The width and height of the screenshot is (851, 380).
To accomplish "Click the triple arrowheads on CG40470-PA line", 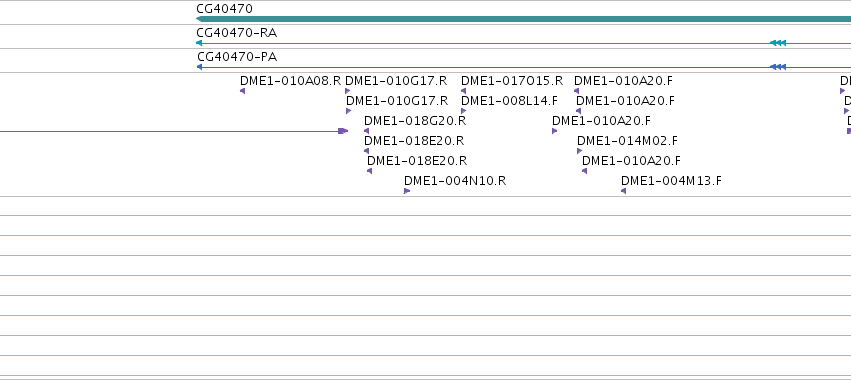I will coord(778,67).
